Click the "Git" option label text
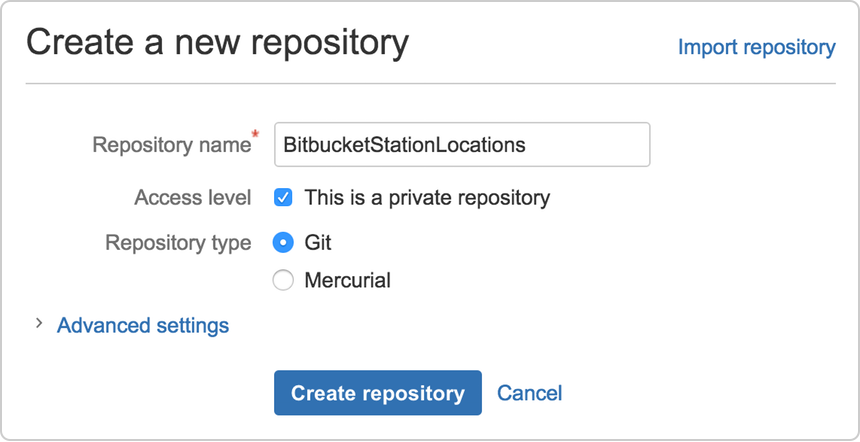The image size is (860, 442). [318, 243]
